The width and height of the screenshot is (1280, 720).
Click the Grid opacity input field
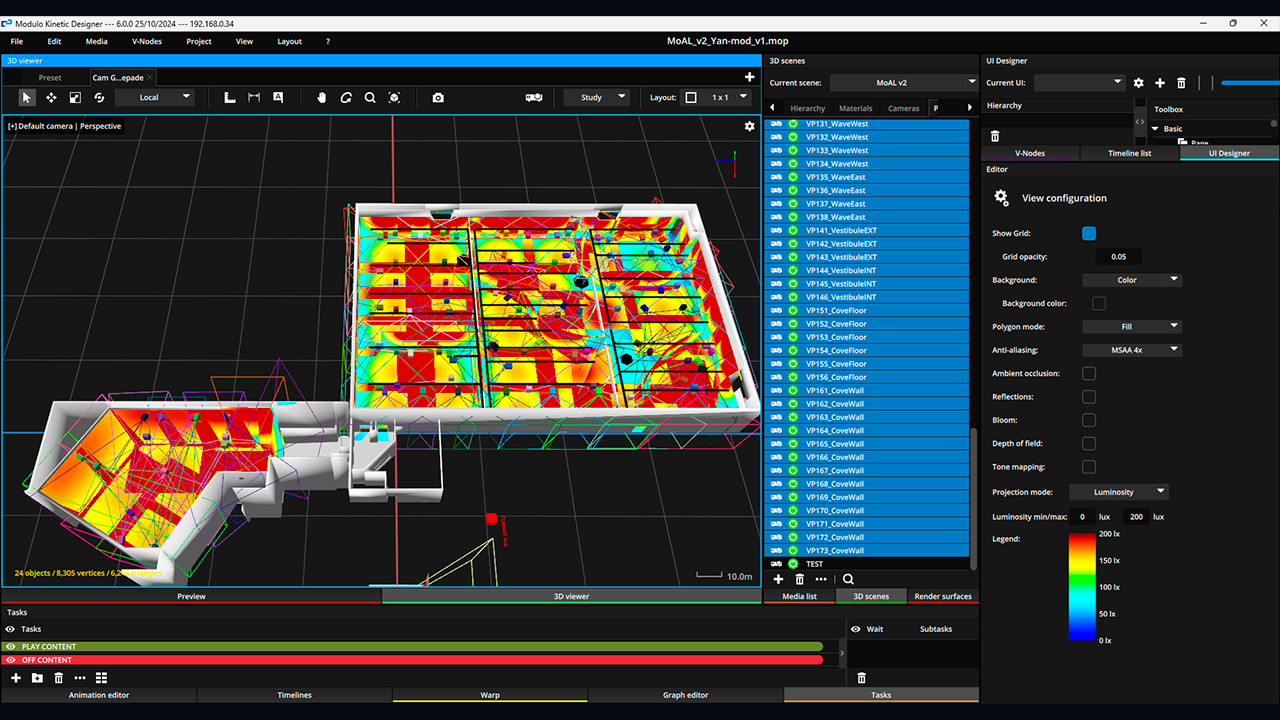click(1118, 257)
